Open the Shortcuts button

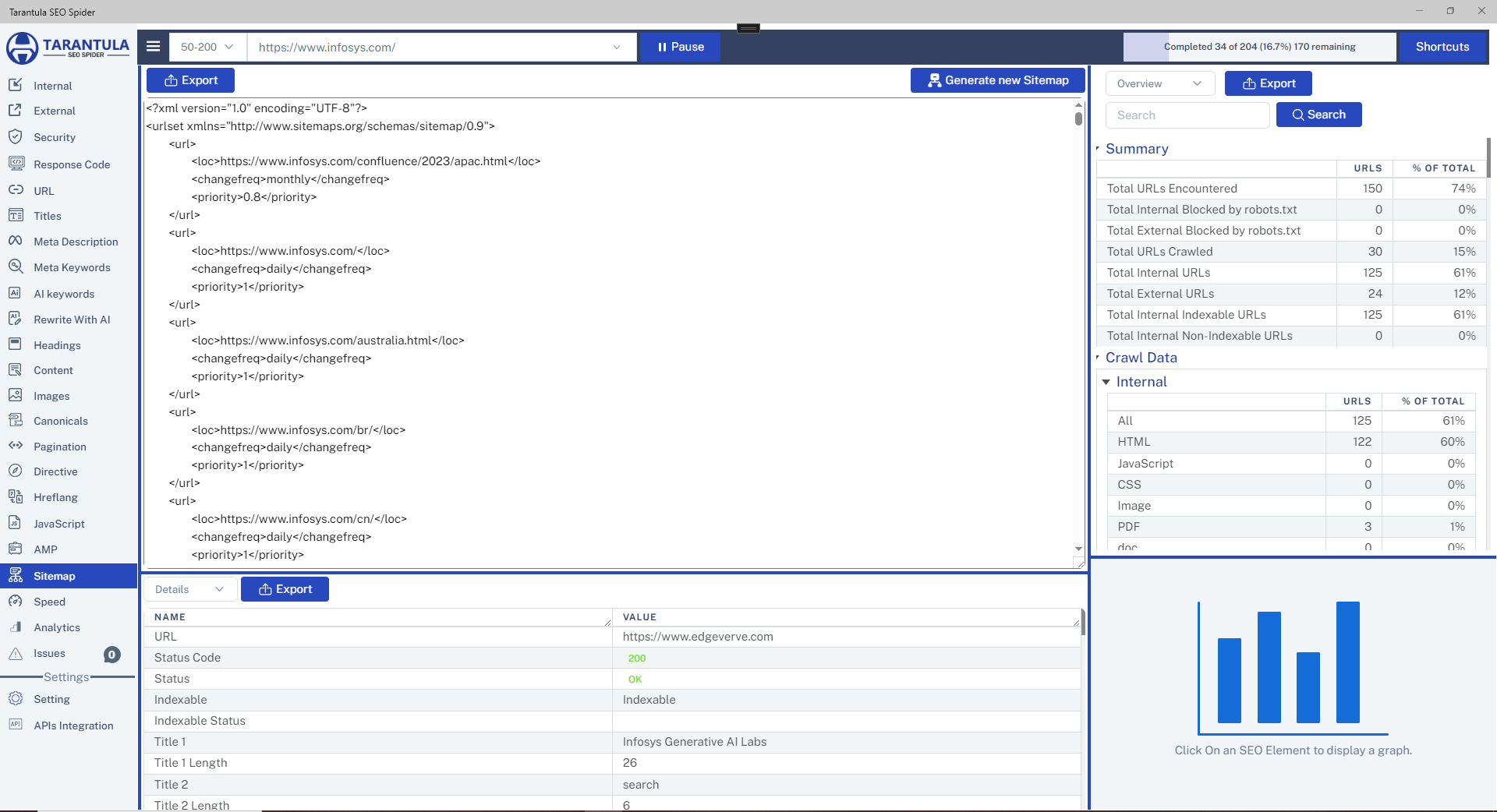tap(1442, 47)
